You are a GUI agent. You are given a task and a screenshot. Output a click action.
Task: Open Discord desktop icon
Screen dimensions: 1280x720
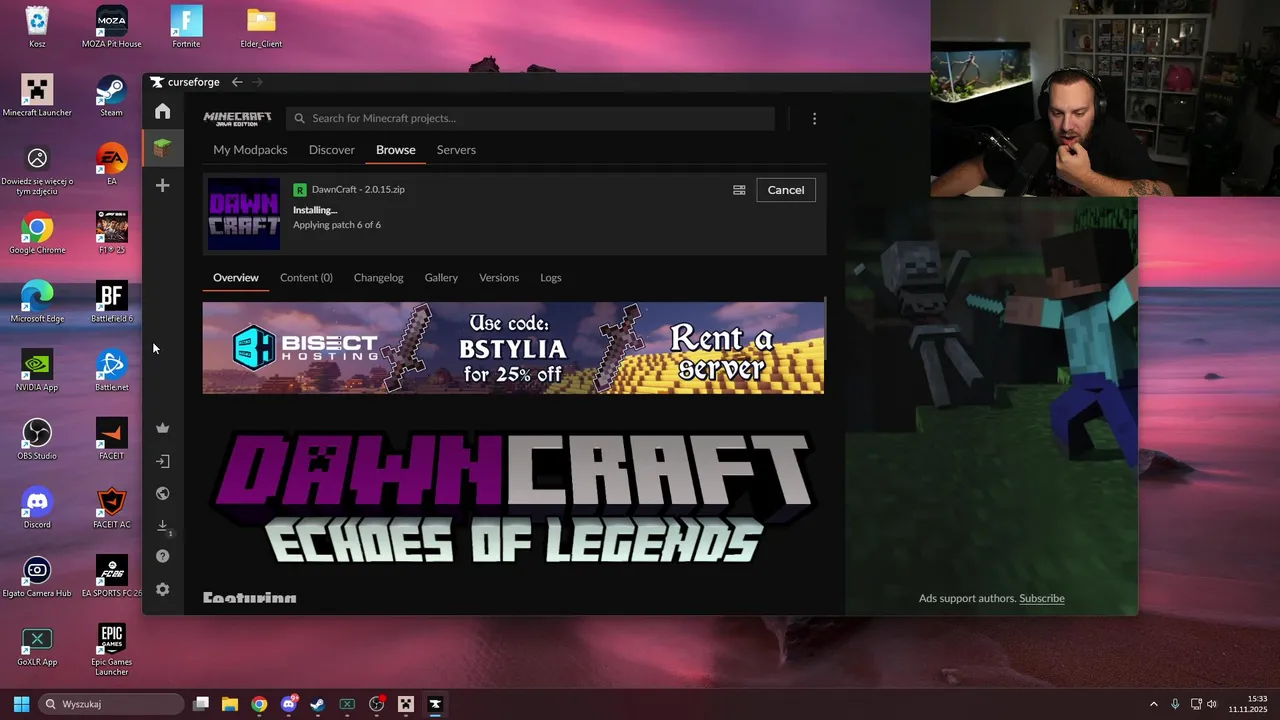37,508
